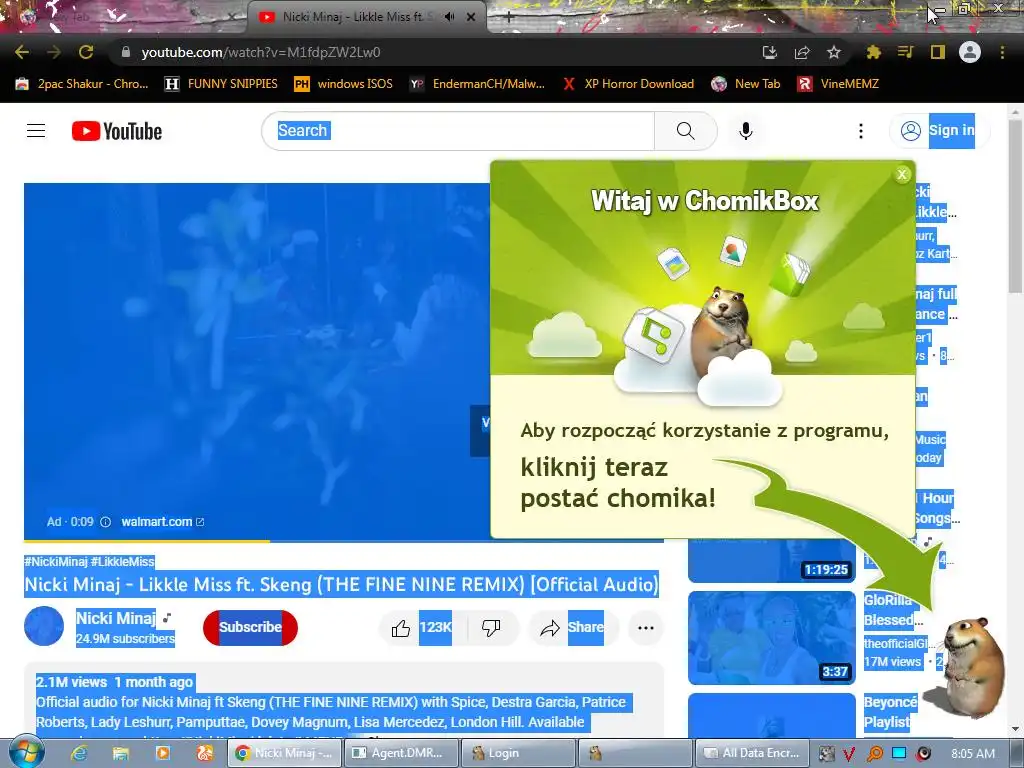This screenshot has height=768, width=1024.
Task: Share this page via address bar icon
Action: pyautogui.click(x=802, y=52)
